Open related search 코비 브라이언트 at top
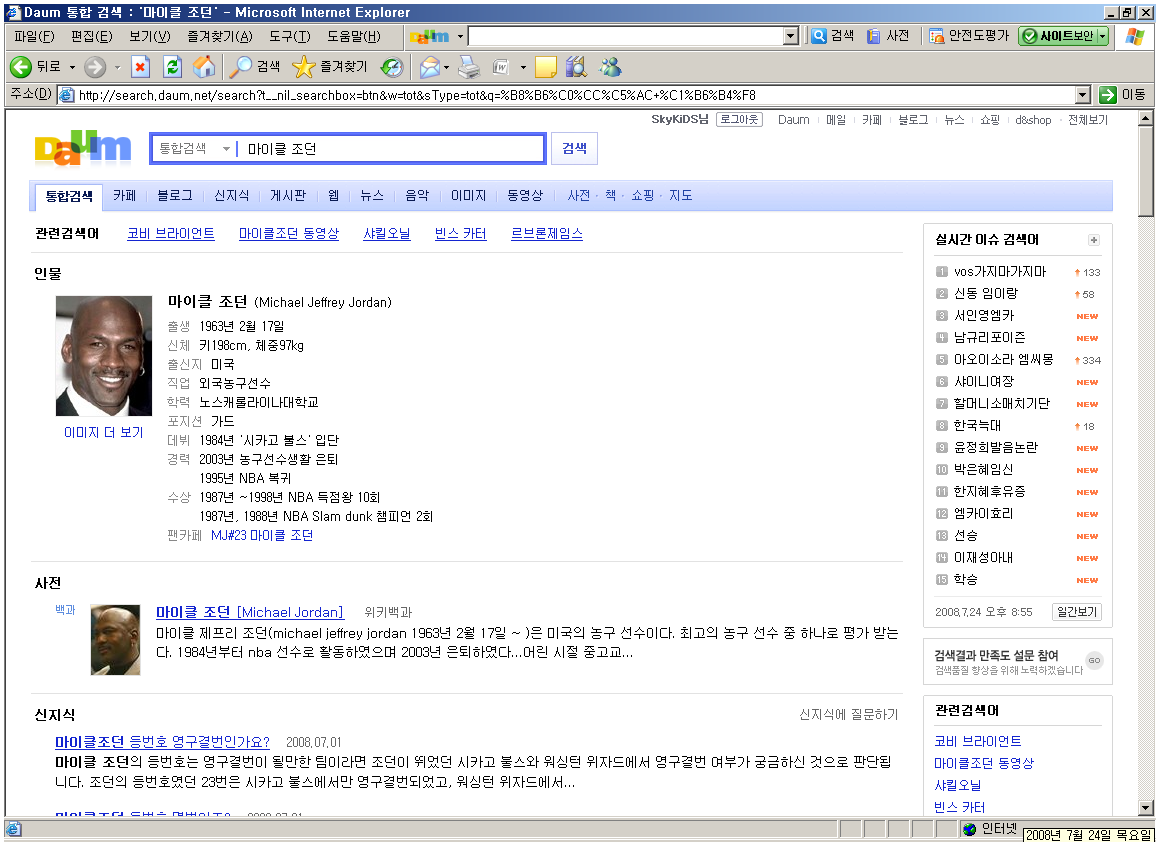Screen dimensions: 1160x842 pos(171,234)
